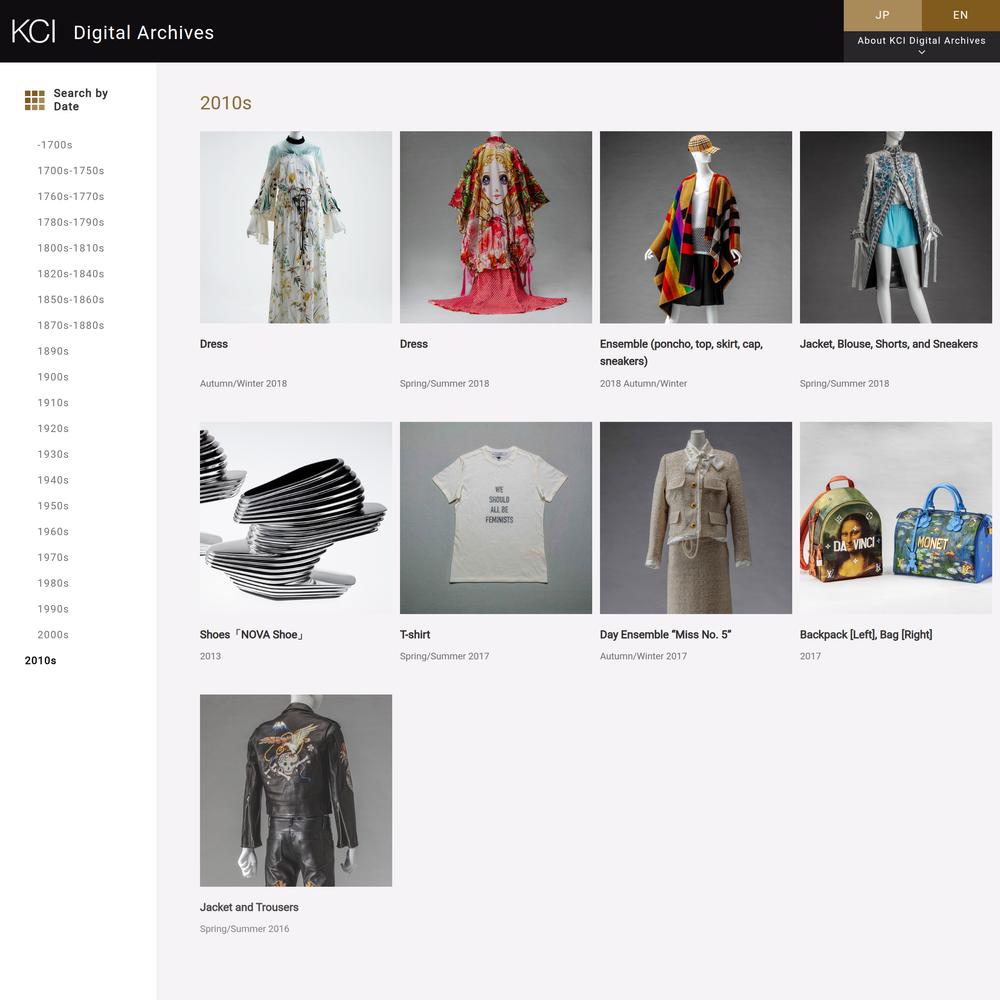This screenshot has height=1000, width=1000.
Task: Open the 2000s decade listing
Action: (53, 635)
